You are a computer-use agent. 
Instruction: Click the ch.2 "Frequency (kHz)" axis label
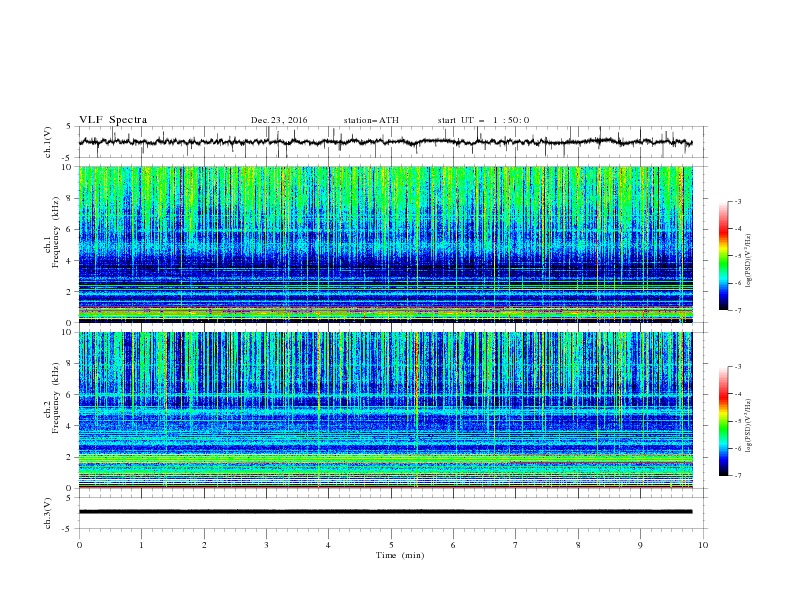click(56, 398)
